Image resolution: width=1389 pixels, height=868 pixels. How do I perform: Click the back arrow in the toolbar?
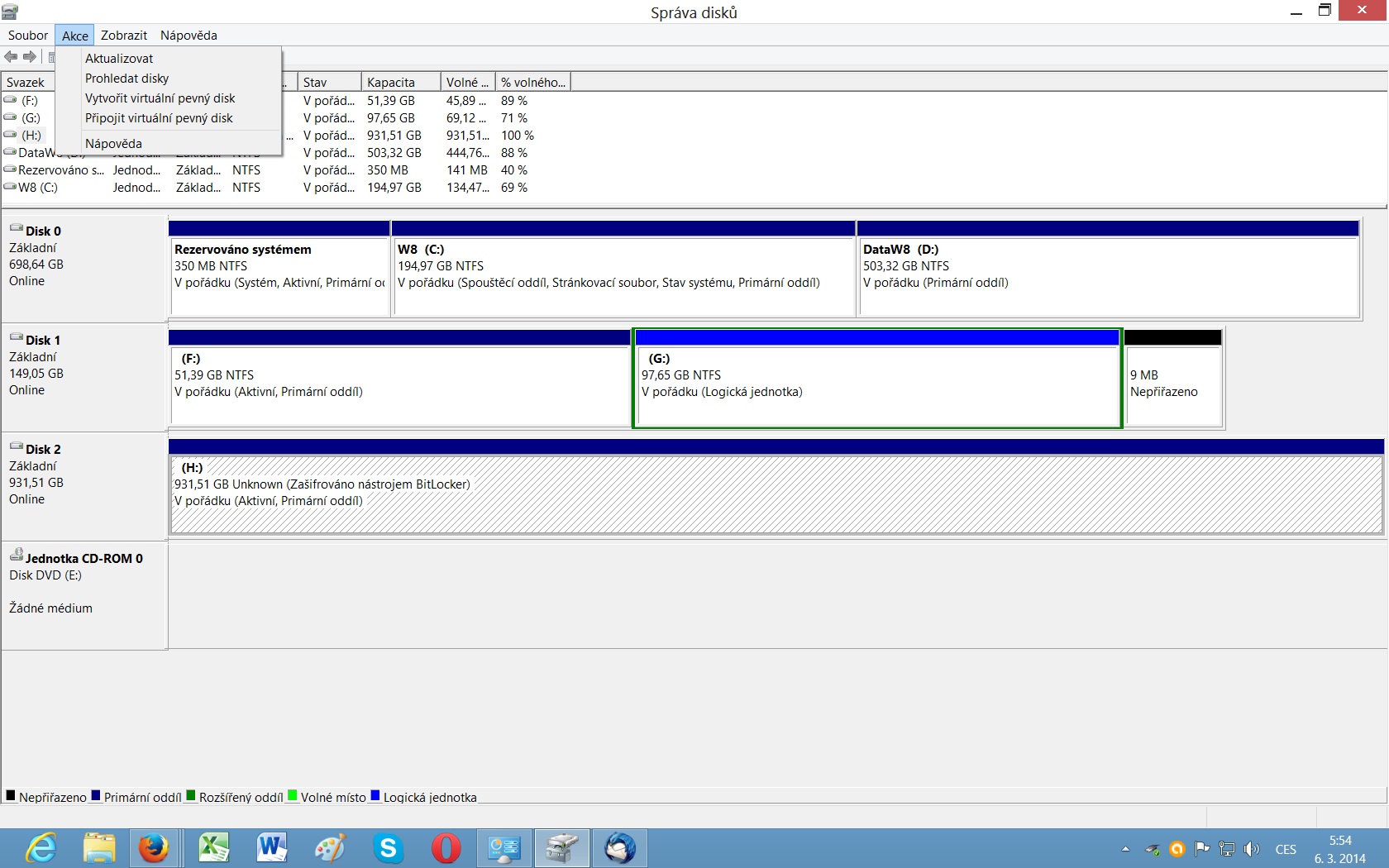tap(11, 57)
